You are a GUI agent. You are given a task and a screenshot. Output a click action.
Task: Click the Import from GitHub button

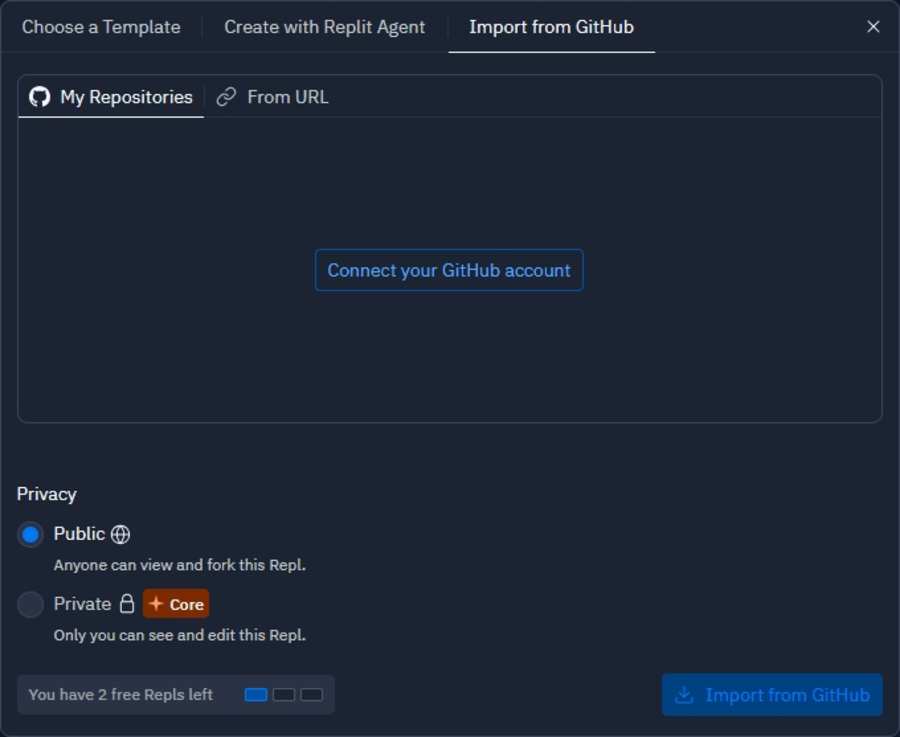771,695
